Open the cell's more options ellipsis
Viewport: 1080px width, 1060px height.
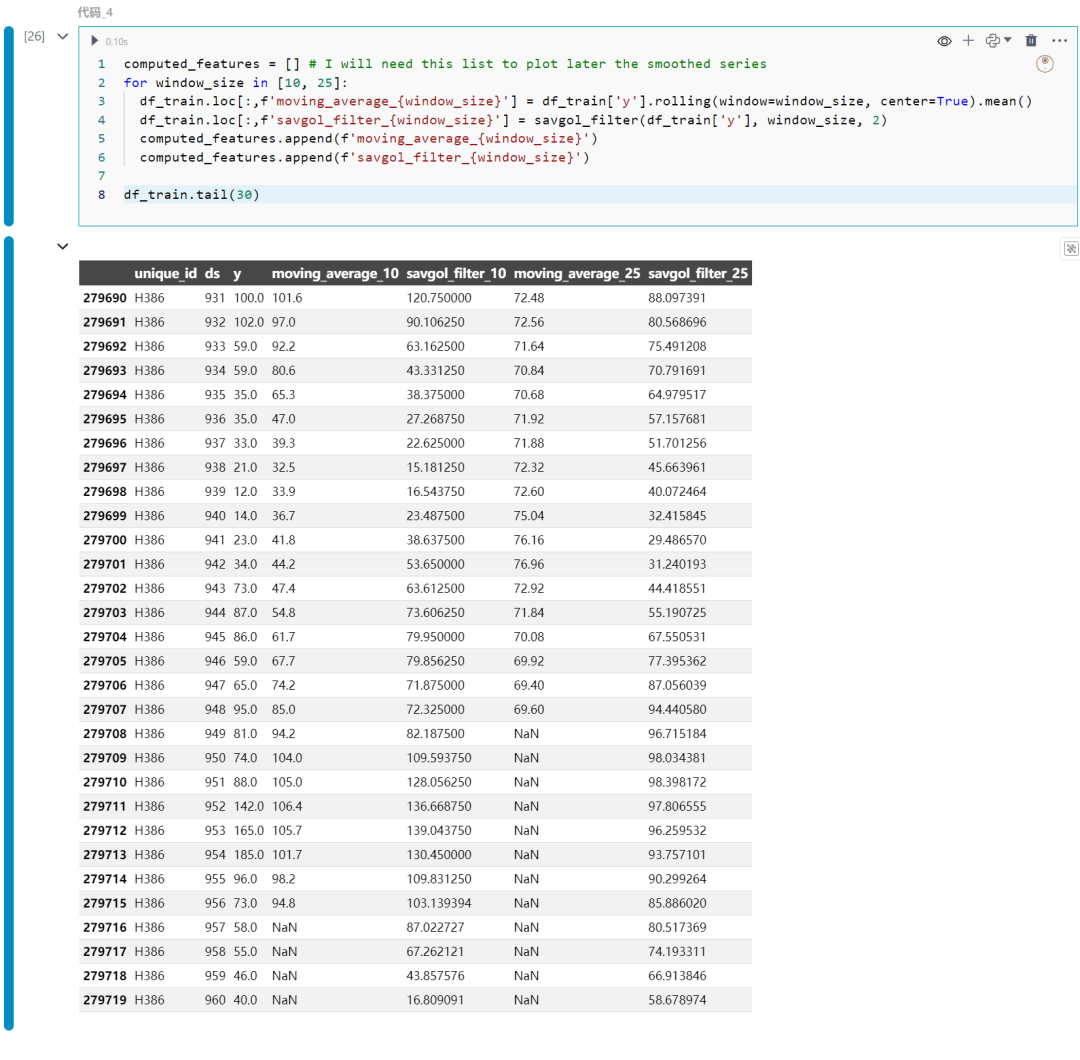pyautogui.click(x=1060, y=41)
